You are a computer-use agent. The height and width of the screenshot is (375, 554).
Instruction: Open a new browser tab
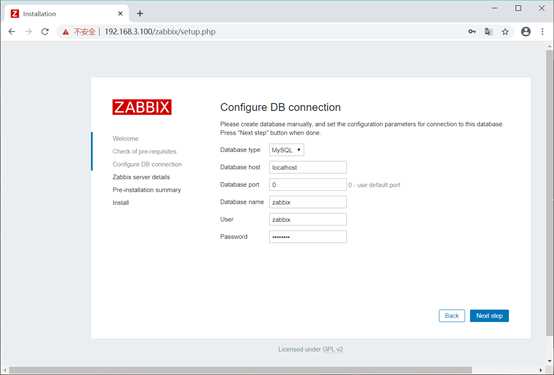coord(140,13)
